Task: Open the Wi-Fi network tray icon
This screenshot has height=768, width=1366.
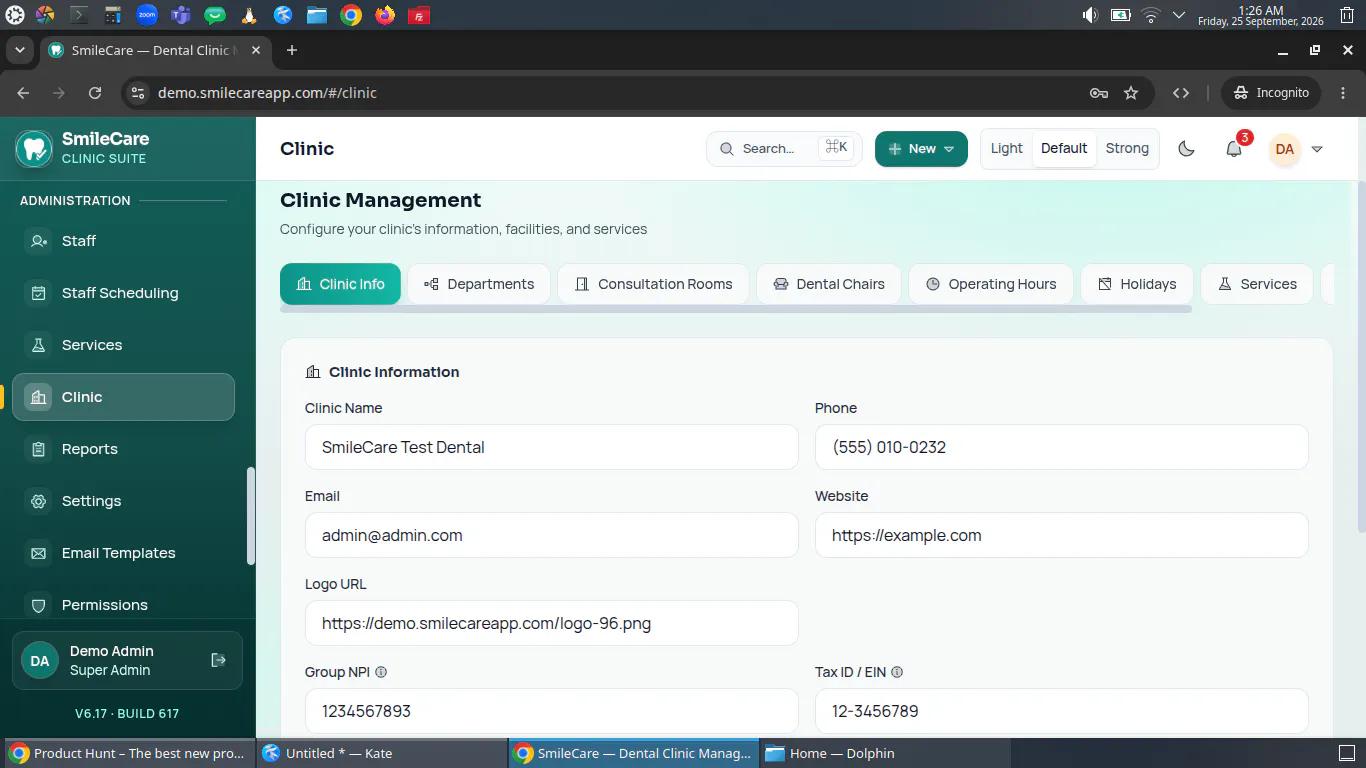Action: [1151, 15]
